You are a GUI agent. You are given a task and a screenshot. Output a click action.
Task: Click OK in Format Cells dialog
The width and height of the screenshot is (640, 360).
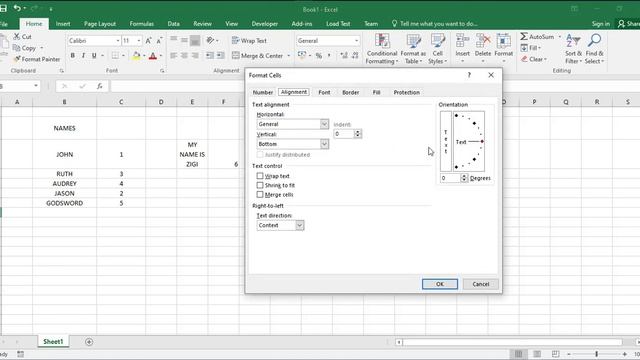[440, 284]
